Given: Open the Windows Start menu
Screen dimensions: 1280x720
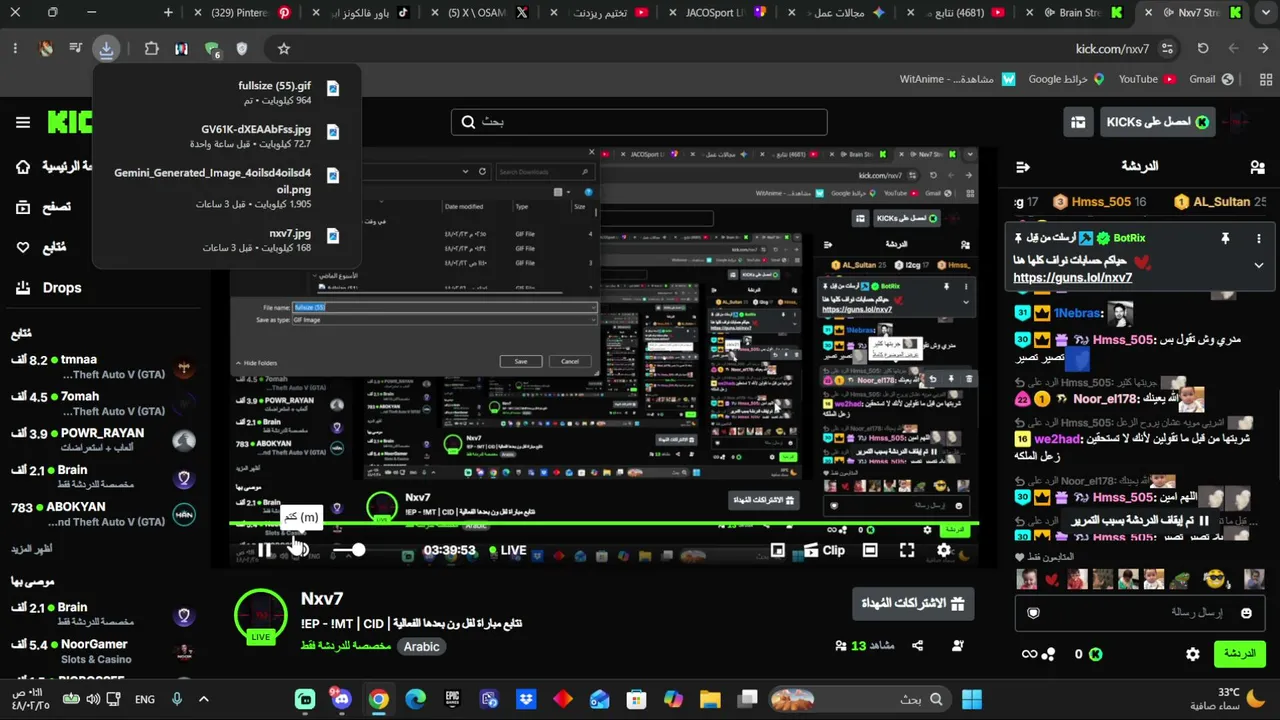Looking at the screenshot, I should click(971, 699).
